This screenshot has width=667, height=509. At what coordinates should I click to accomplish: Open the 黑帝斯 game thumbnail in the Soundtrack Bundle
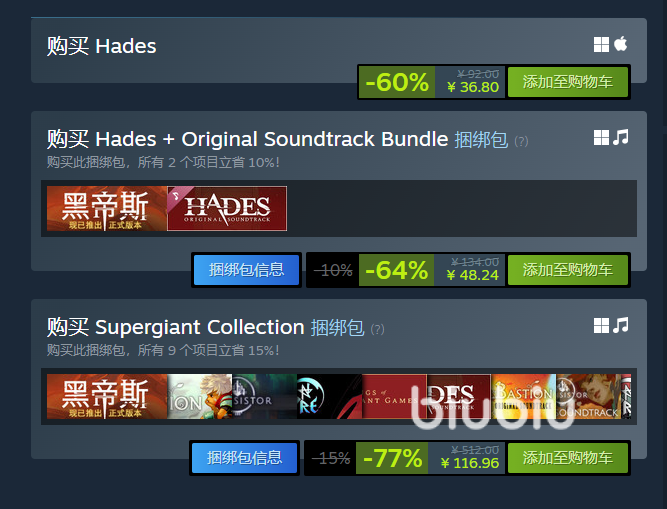(x=107, y=208)
